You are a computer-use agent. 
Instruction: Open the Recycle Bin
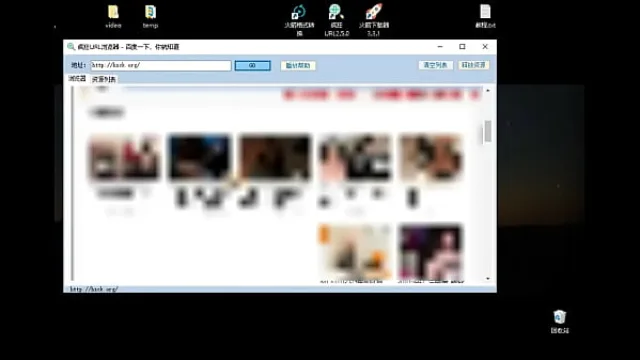tap(560, 322)
